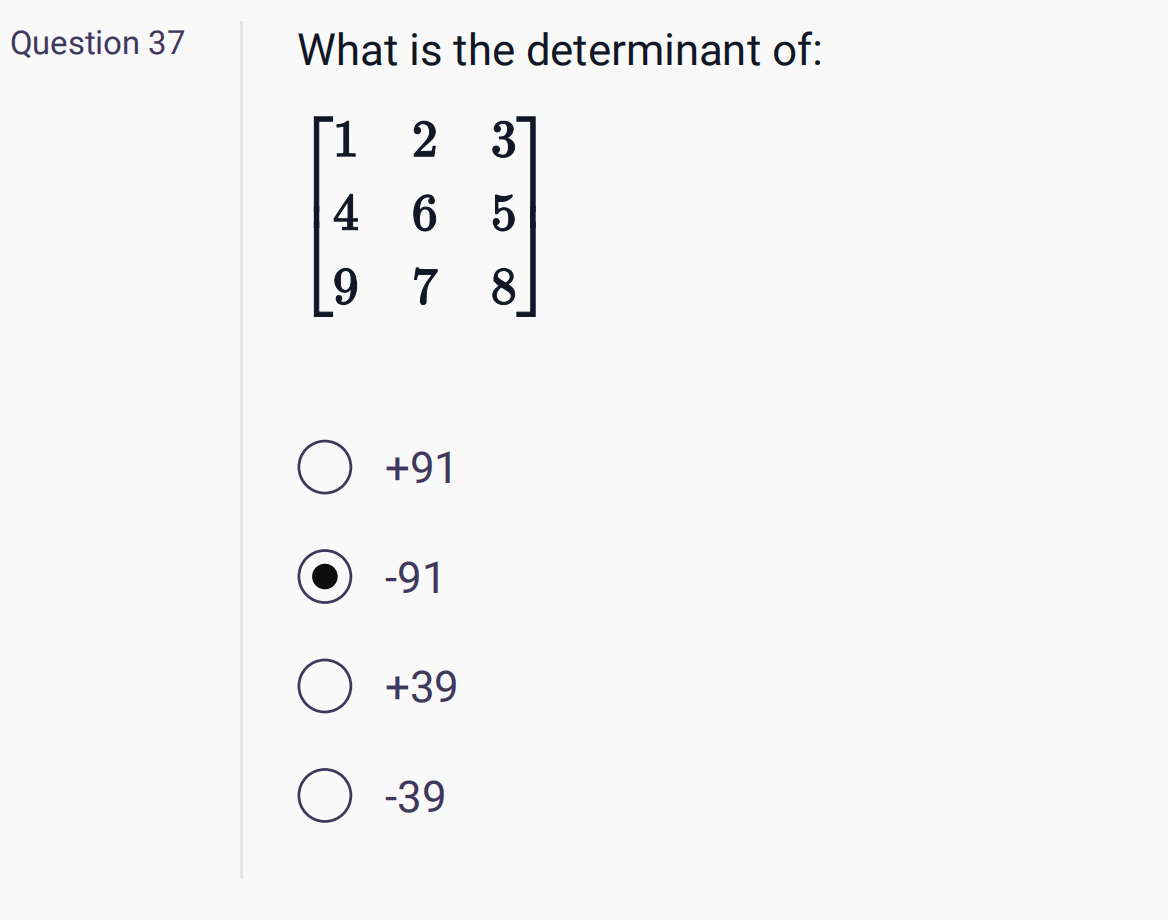Click matrix entry 8 in the bottom row

504,288
